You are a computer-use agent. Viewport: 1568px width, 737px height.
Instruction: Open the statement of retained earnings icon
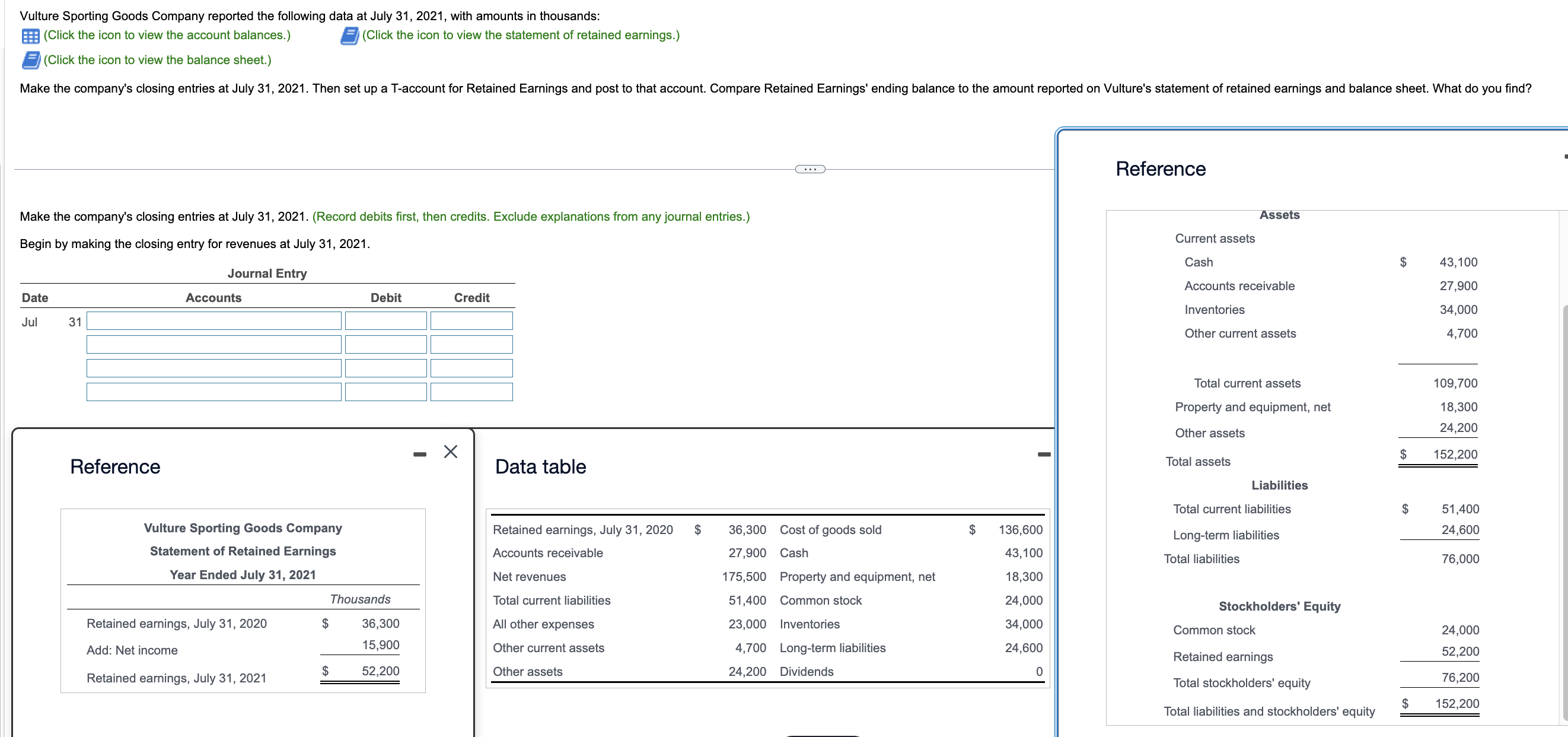[x=349, y=36]
